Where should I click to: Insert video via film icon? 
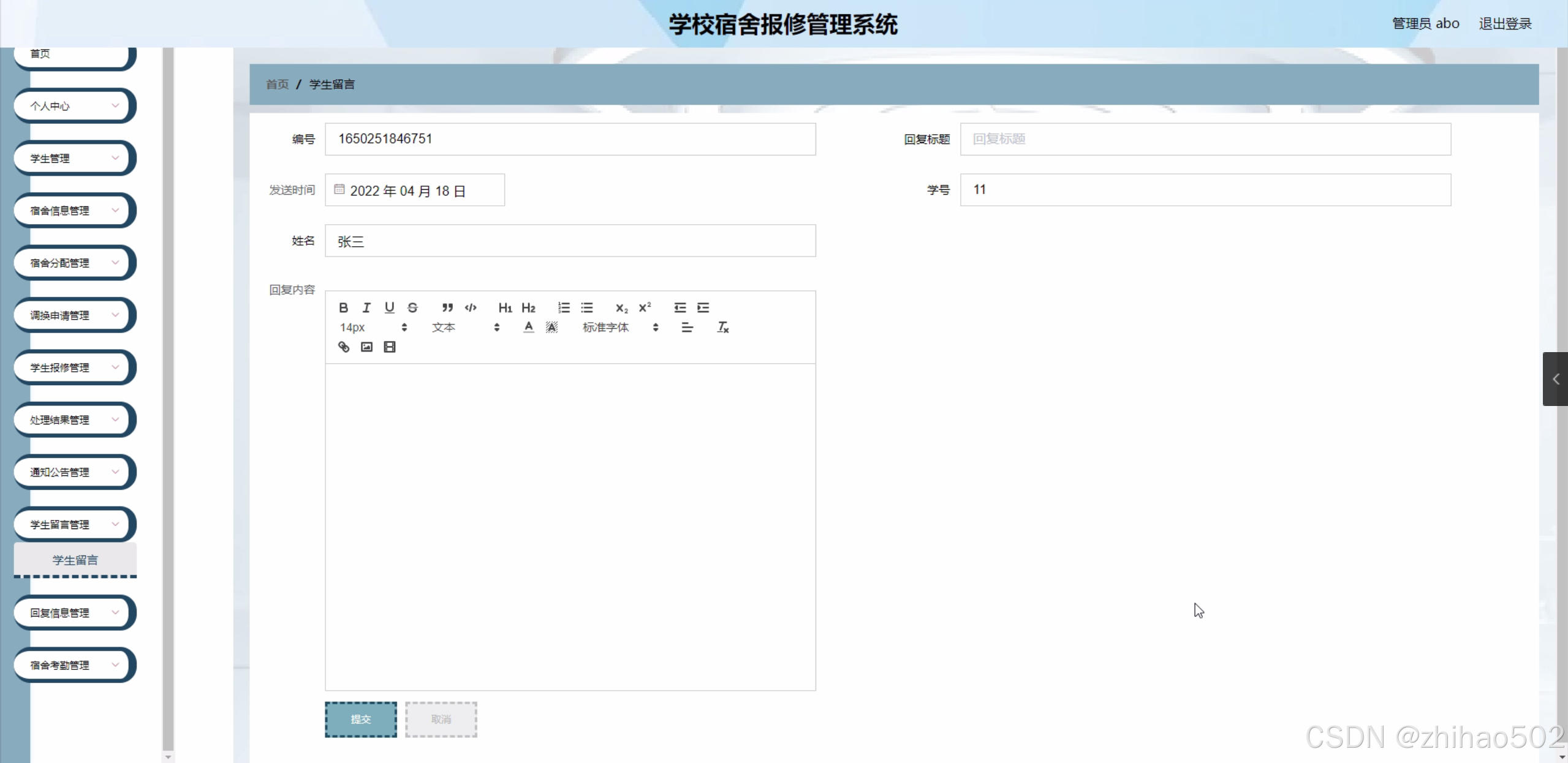pyautogui.click(x=390, y=347)
